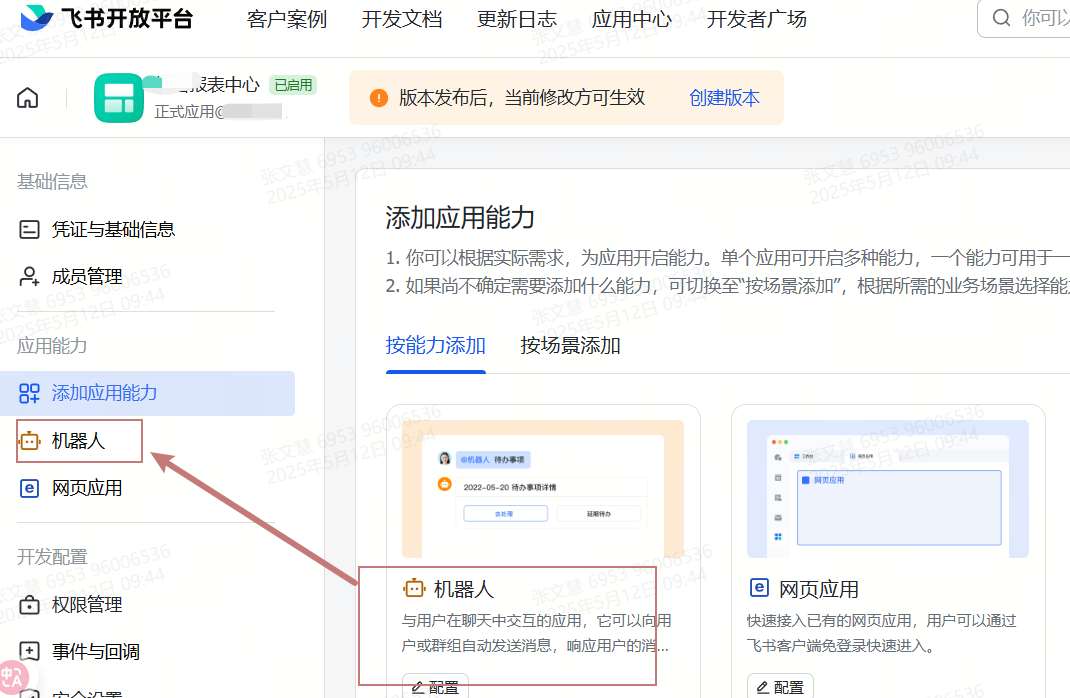
Task: Click the 已启用 status badge
Action: click(293, 85)
